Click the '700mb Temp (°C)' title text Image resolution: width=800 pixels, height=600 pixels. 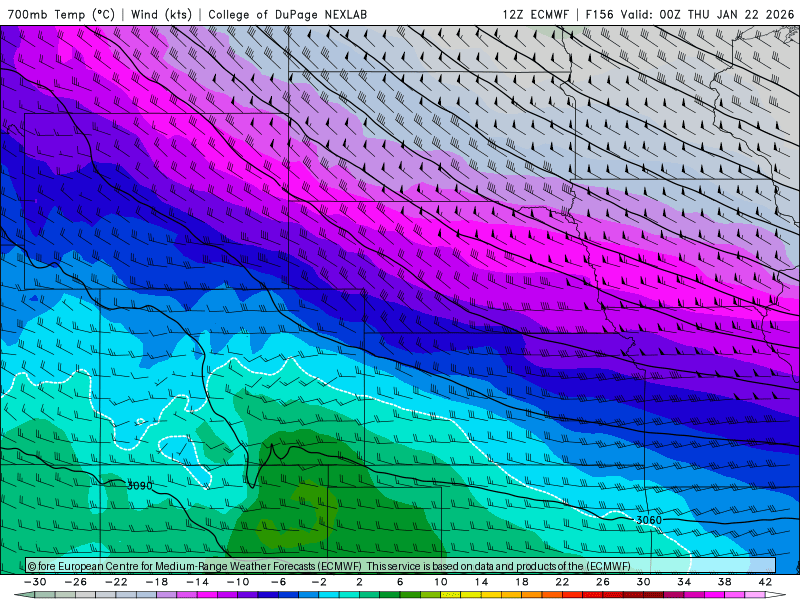pos(61,14)
